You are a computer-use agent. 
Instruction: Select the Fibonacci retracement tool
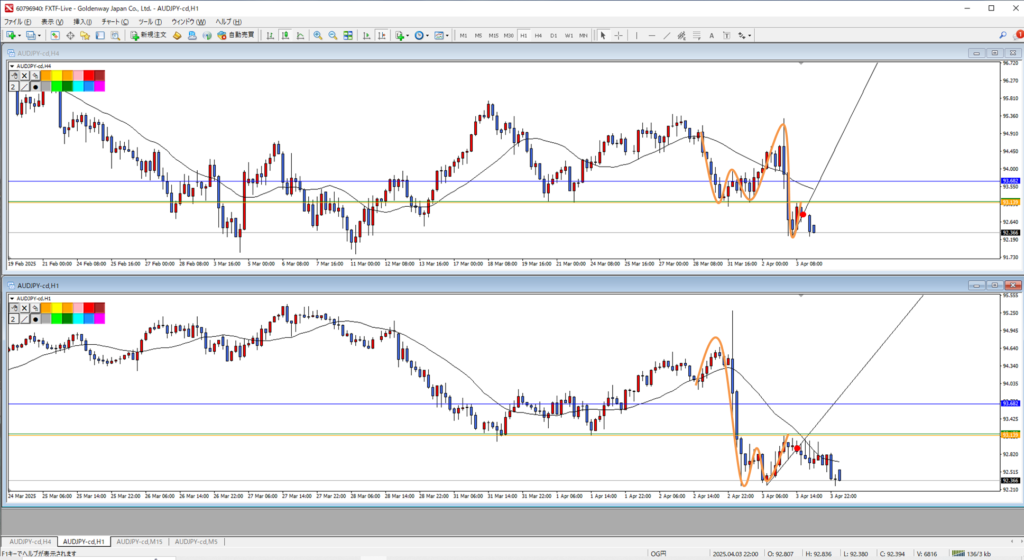(x=696, y=35)
